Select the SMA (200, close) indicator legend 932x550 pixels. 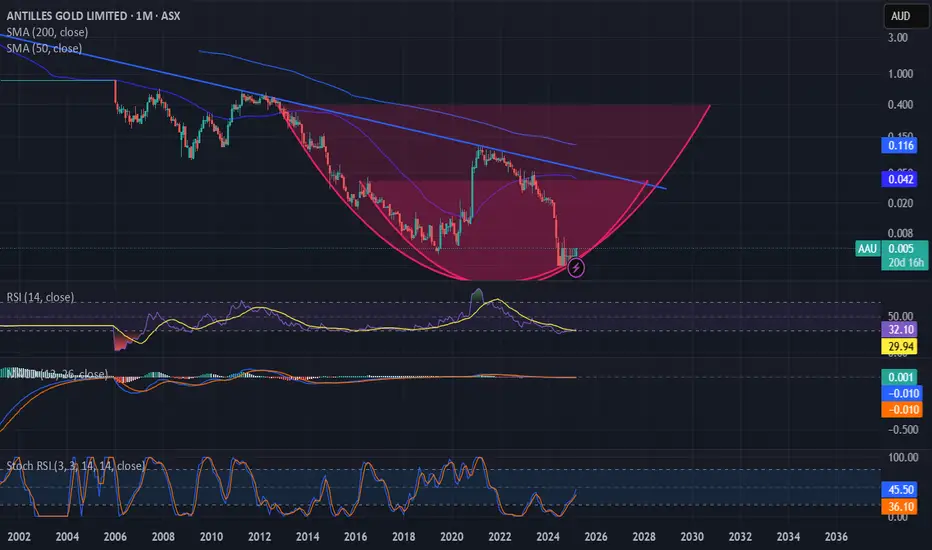point(48,32)
